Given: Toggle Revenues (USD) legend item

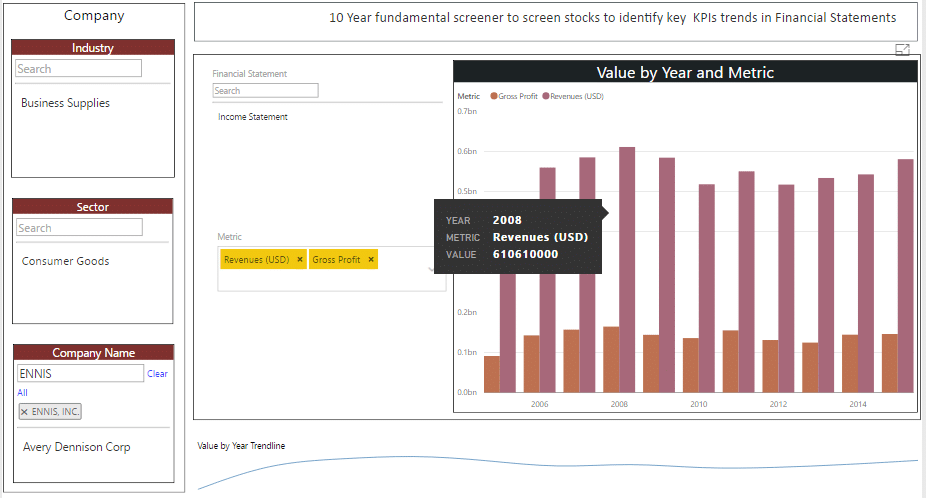Looking at the screenshot, I should tap(573, 96).
